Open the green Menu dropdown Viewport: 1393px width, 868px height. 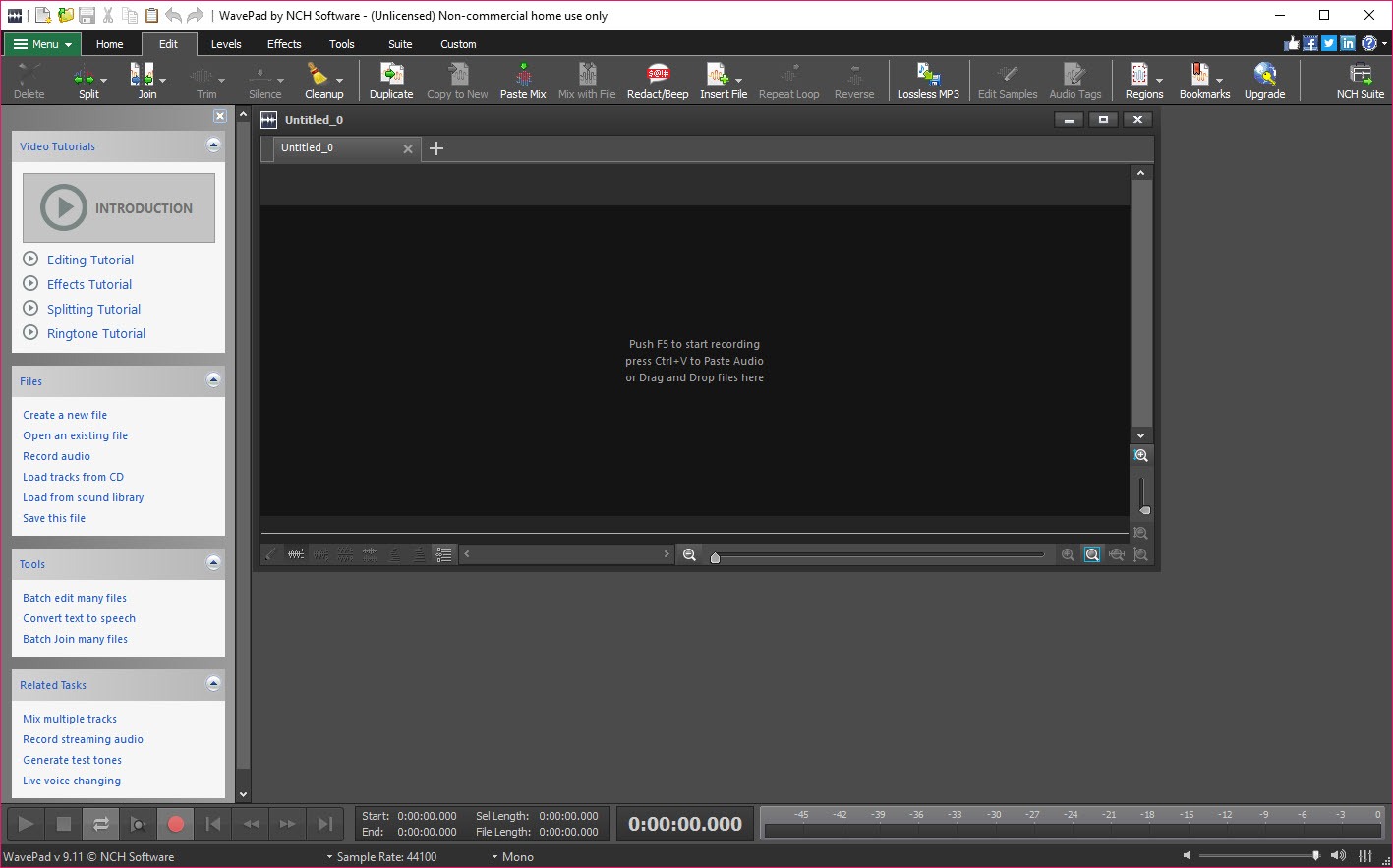click(43, 44)
